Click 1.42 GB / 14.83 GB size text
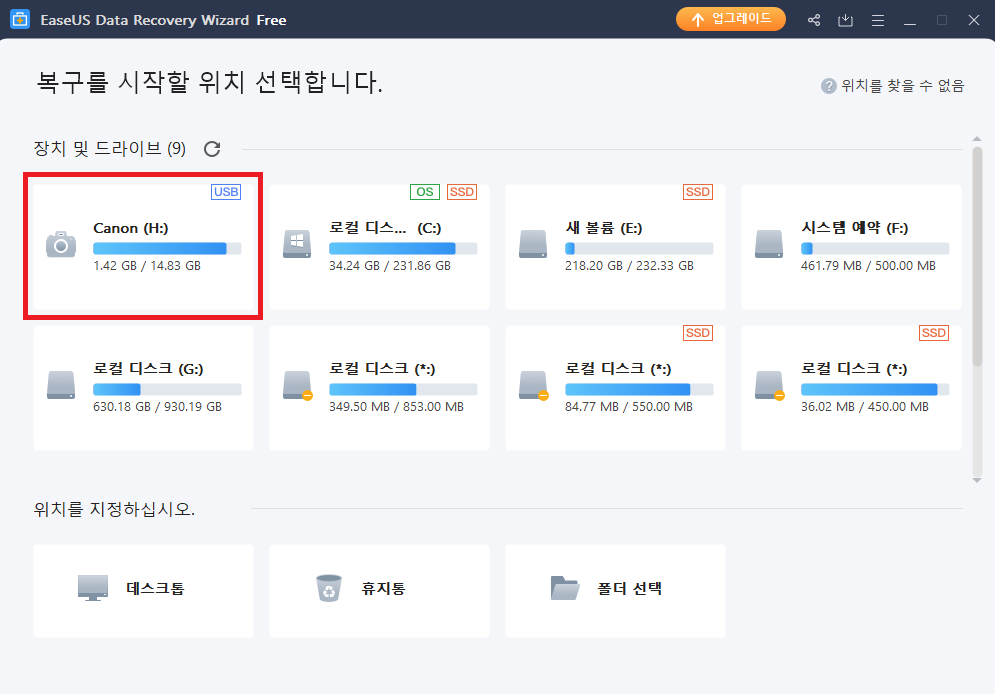 tap(147, 266)
